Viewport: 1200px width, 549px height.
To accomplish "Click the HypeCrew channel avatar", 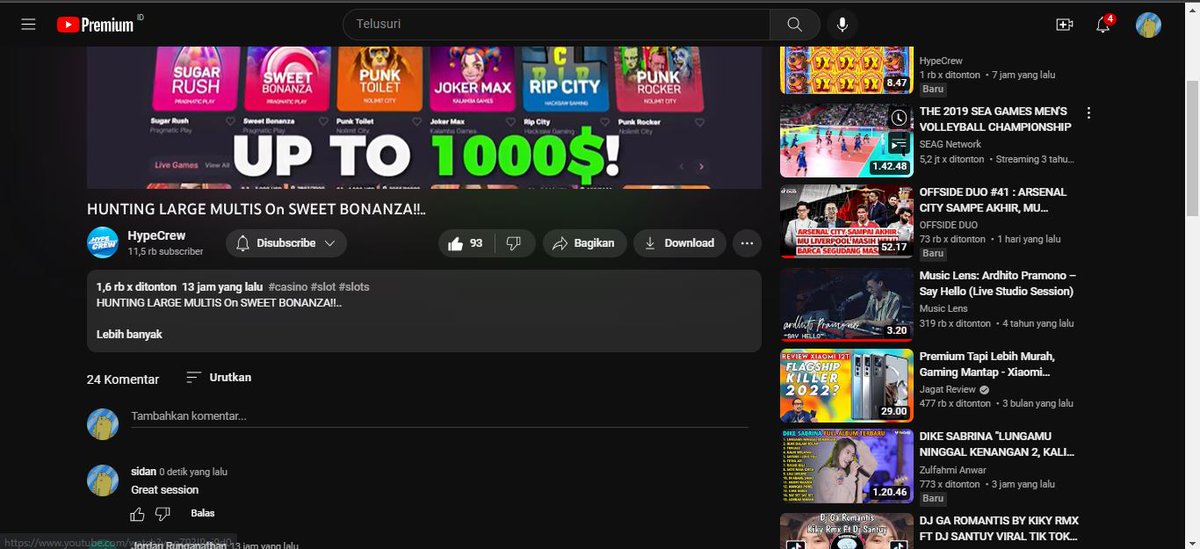I will [x=104, y=243].
